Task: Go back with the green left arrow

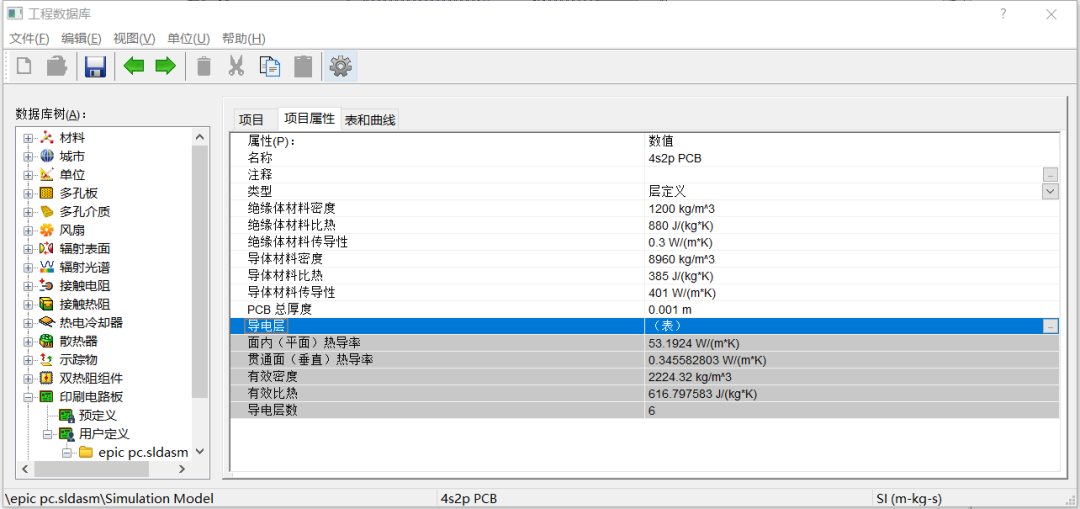Action: tap(134, 66)
